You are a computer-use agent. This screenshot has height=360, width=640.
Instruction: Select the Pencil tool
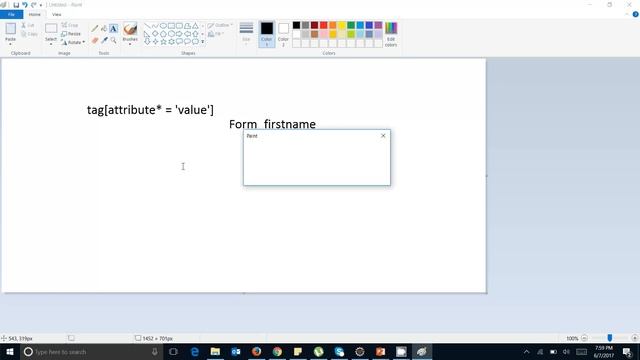coord(95,29)
